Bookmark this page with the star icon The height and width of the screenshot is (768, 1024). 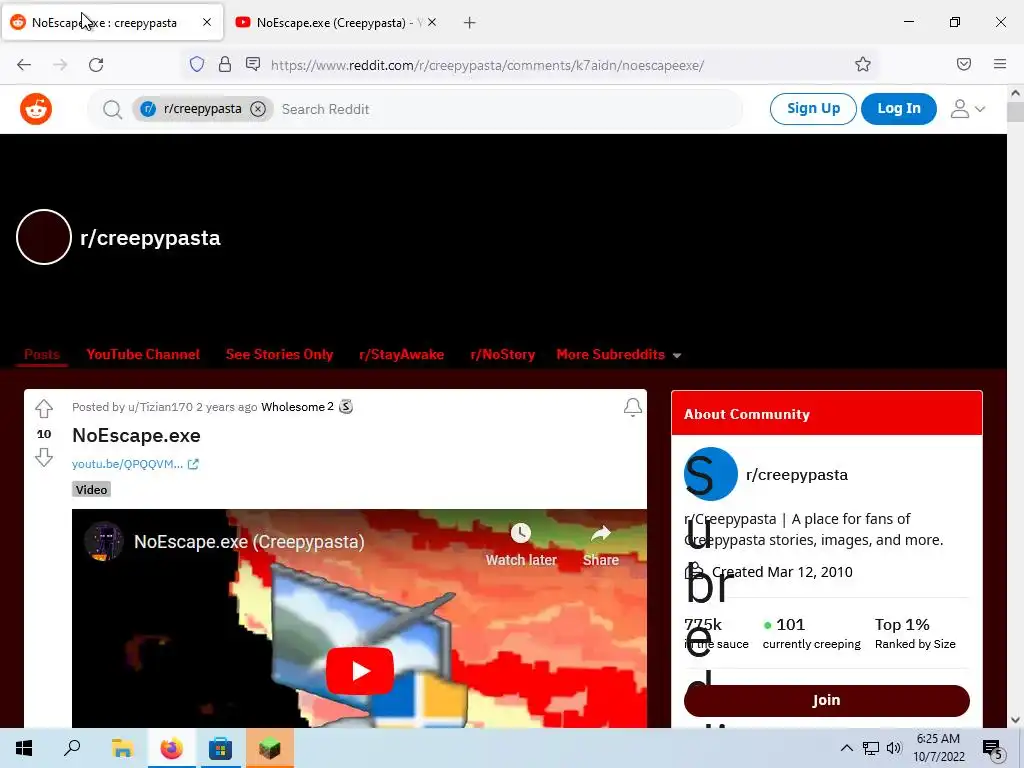point(863,64)
